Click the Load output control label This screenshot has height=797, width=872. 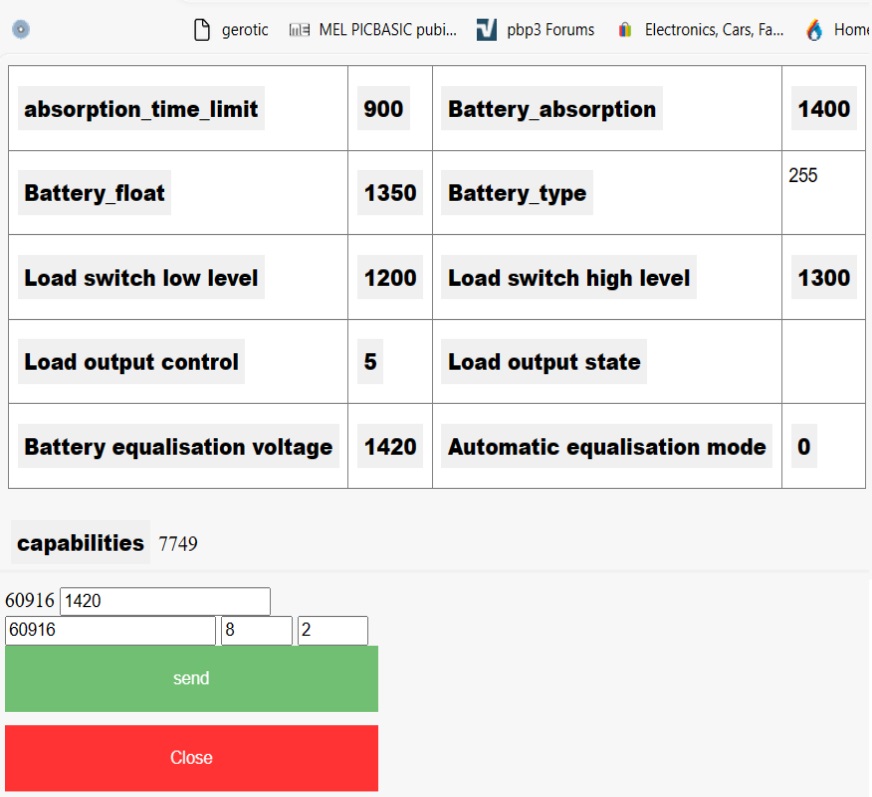click(131, 362)
